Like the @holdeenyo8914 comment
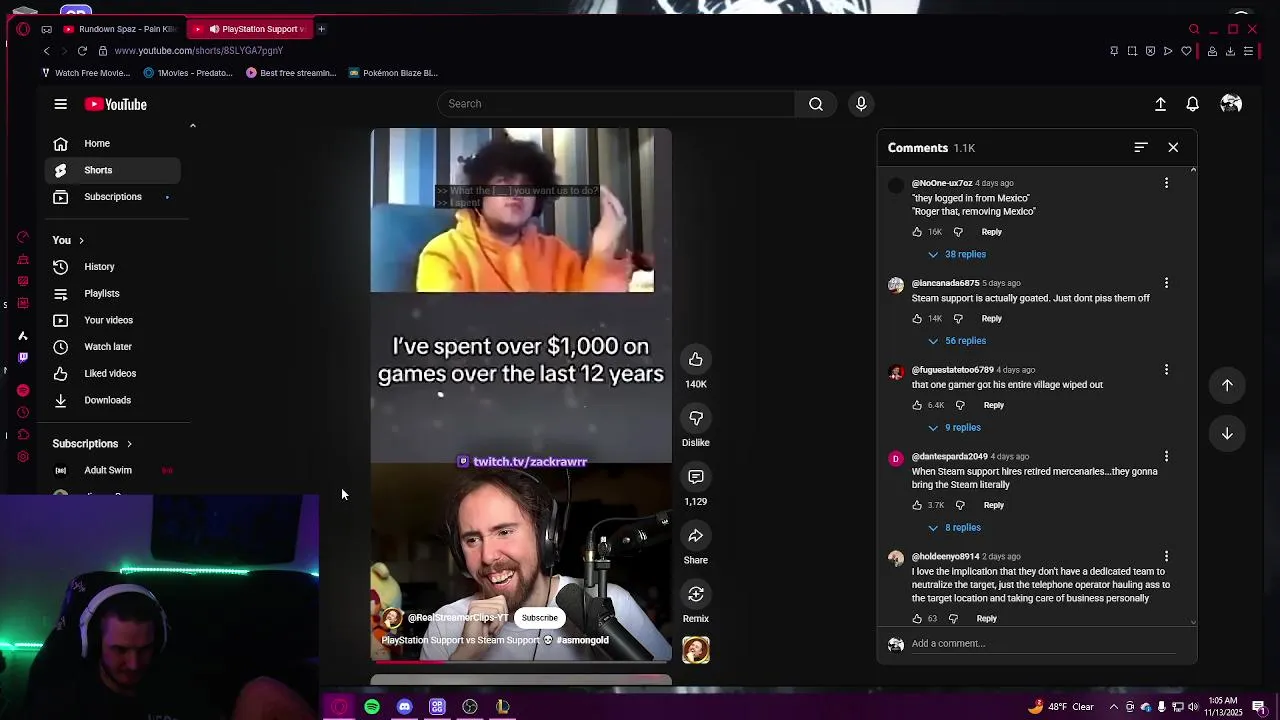 click(917, 619)
